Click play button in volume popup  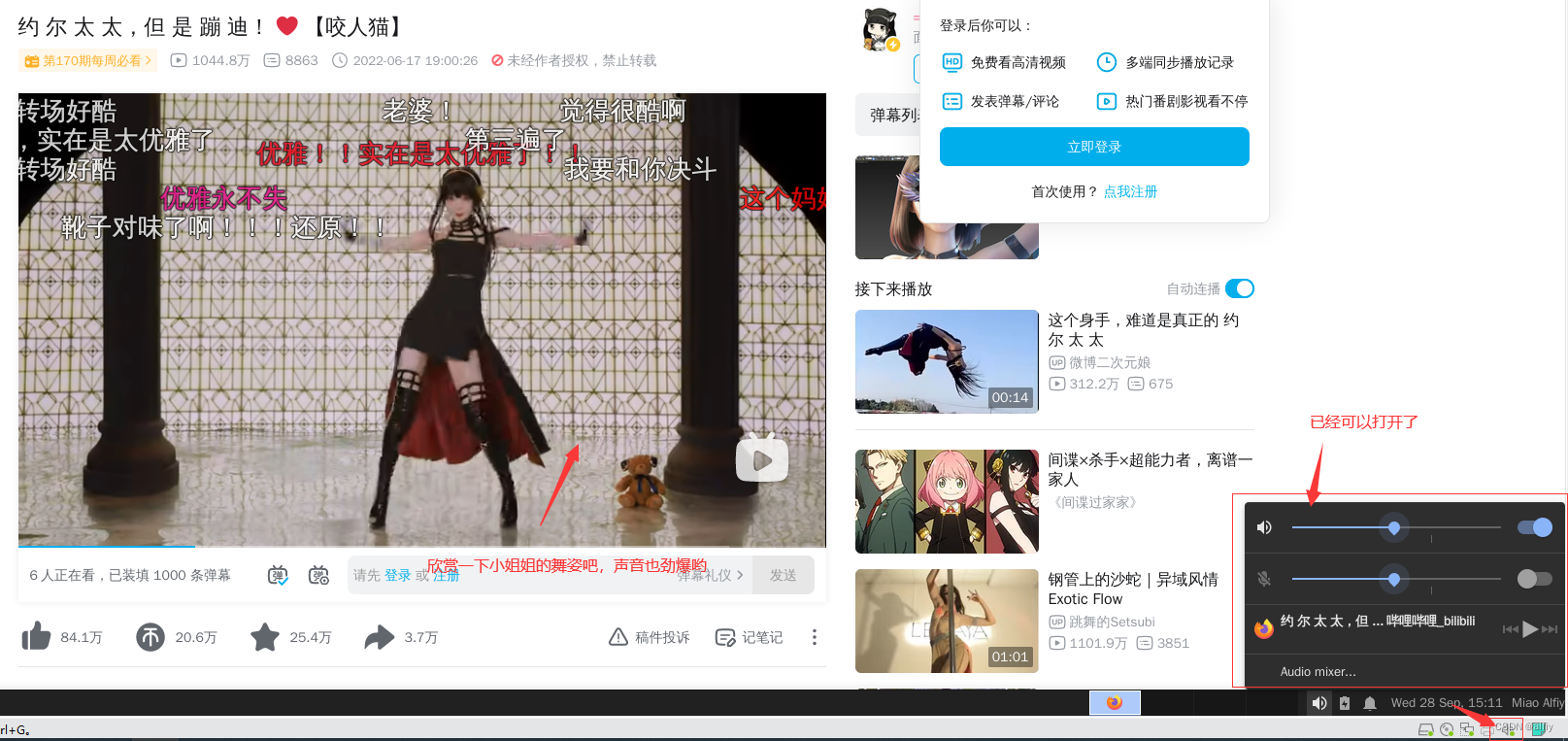[x=1530, y=628]
